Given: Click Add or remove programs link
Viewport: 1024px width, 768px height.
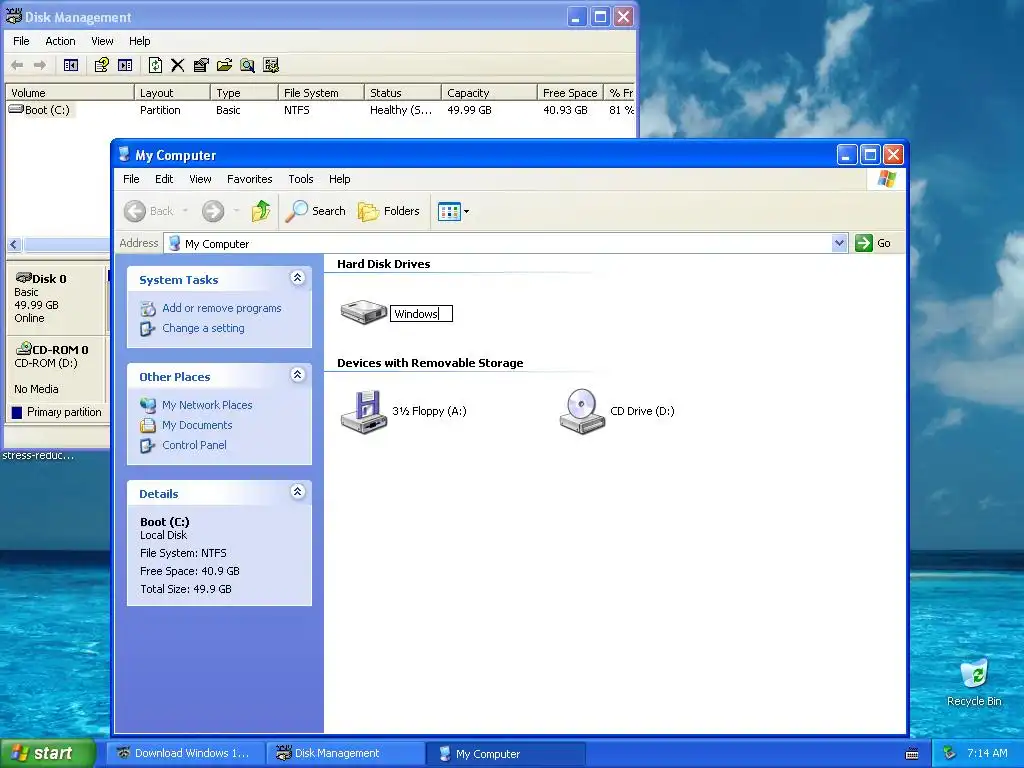Looking at the screenshot, I should (x=221, y=308).
